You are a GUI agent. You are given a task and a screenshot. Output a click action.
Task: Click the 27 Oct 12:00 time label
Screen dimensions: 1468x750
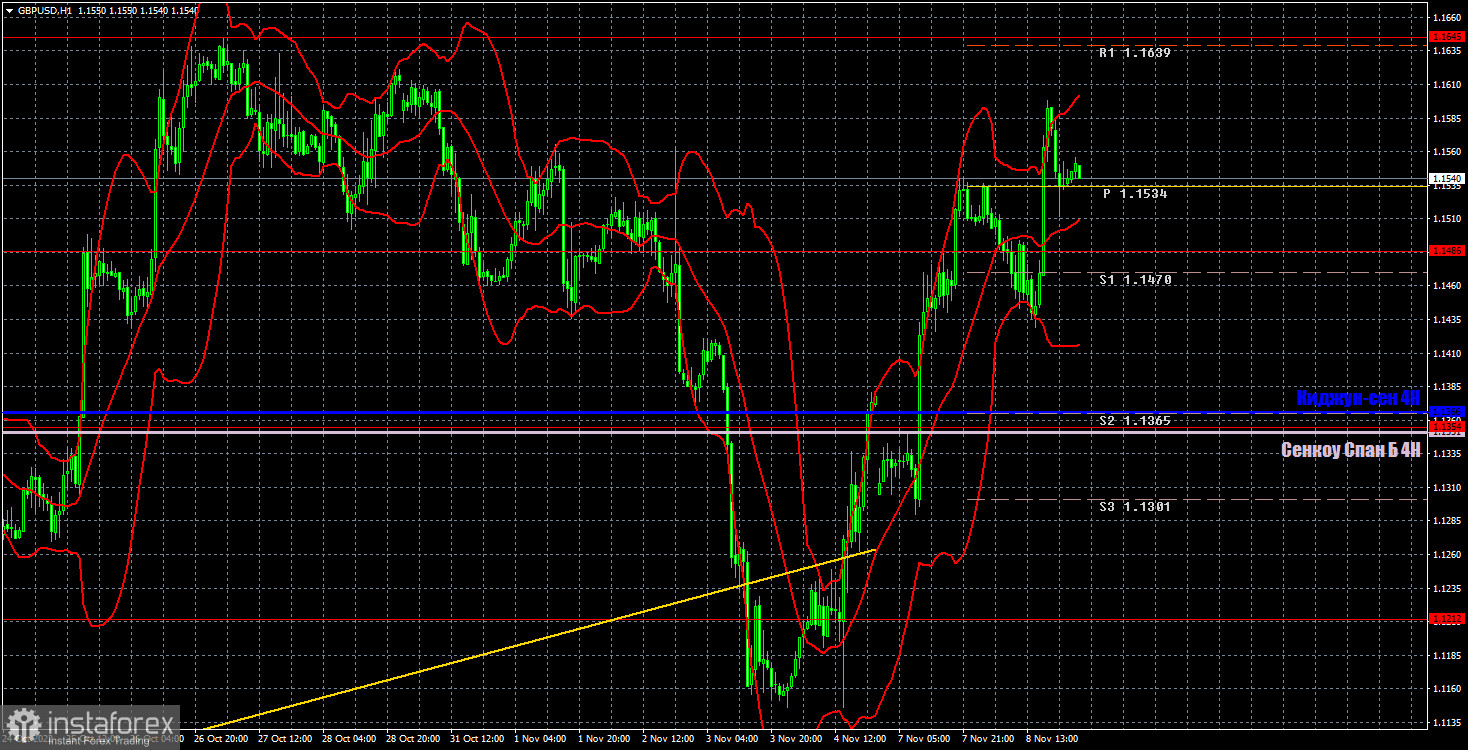286,739
